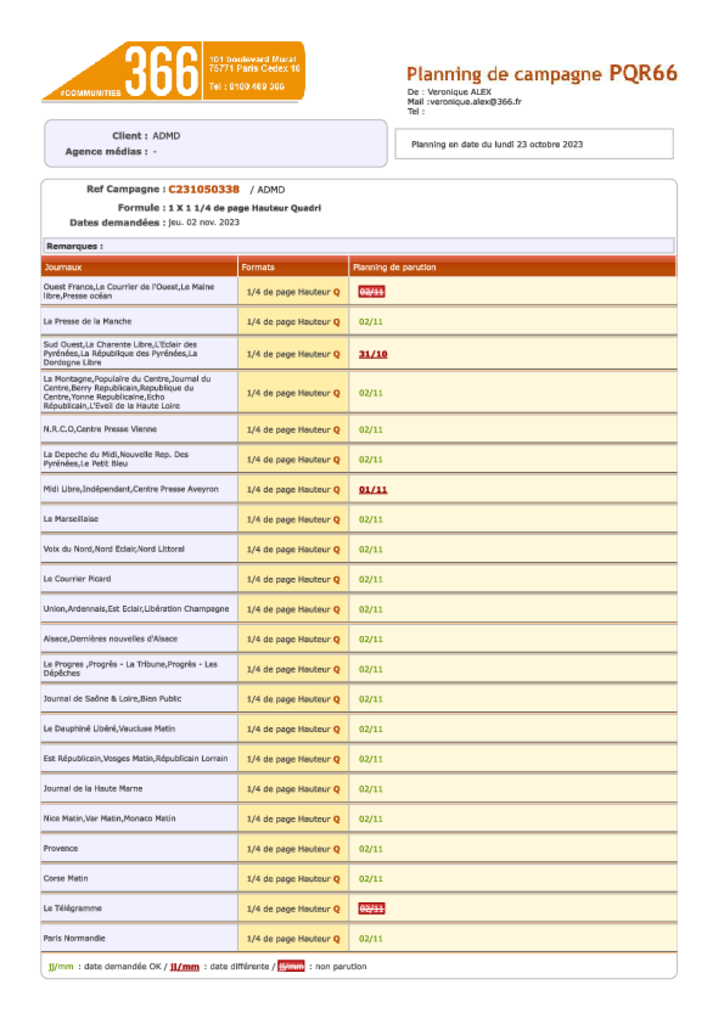Click the struck-out 02/11 date for Le Télégramme
Image resolution: width=724 pixels, height=1024 pixels.
tap(371, 908)
